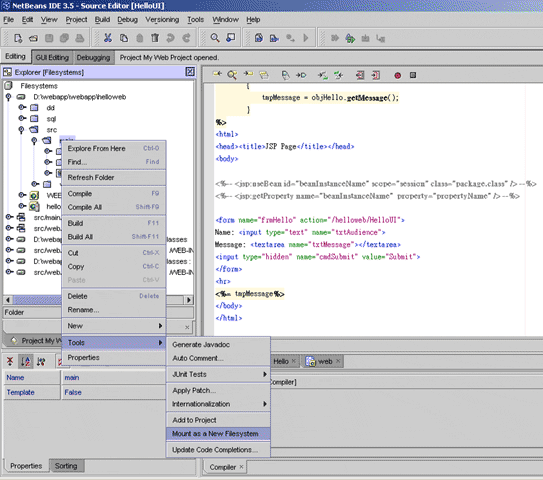Open the JUnit Tests submenu

218,374
